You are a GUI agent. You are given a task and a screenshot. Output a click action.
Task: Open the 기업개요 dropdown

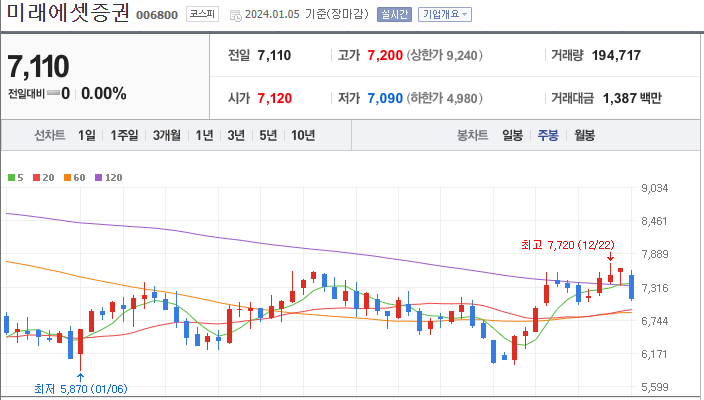[x=444, y=14]
